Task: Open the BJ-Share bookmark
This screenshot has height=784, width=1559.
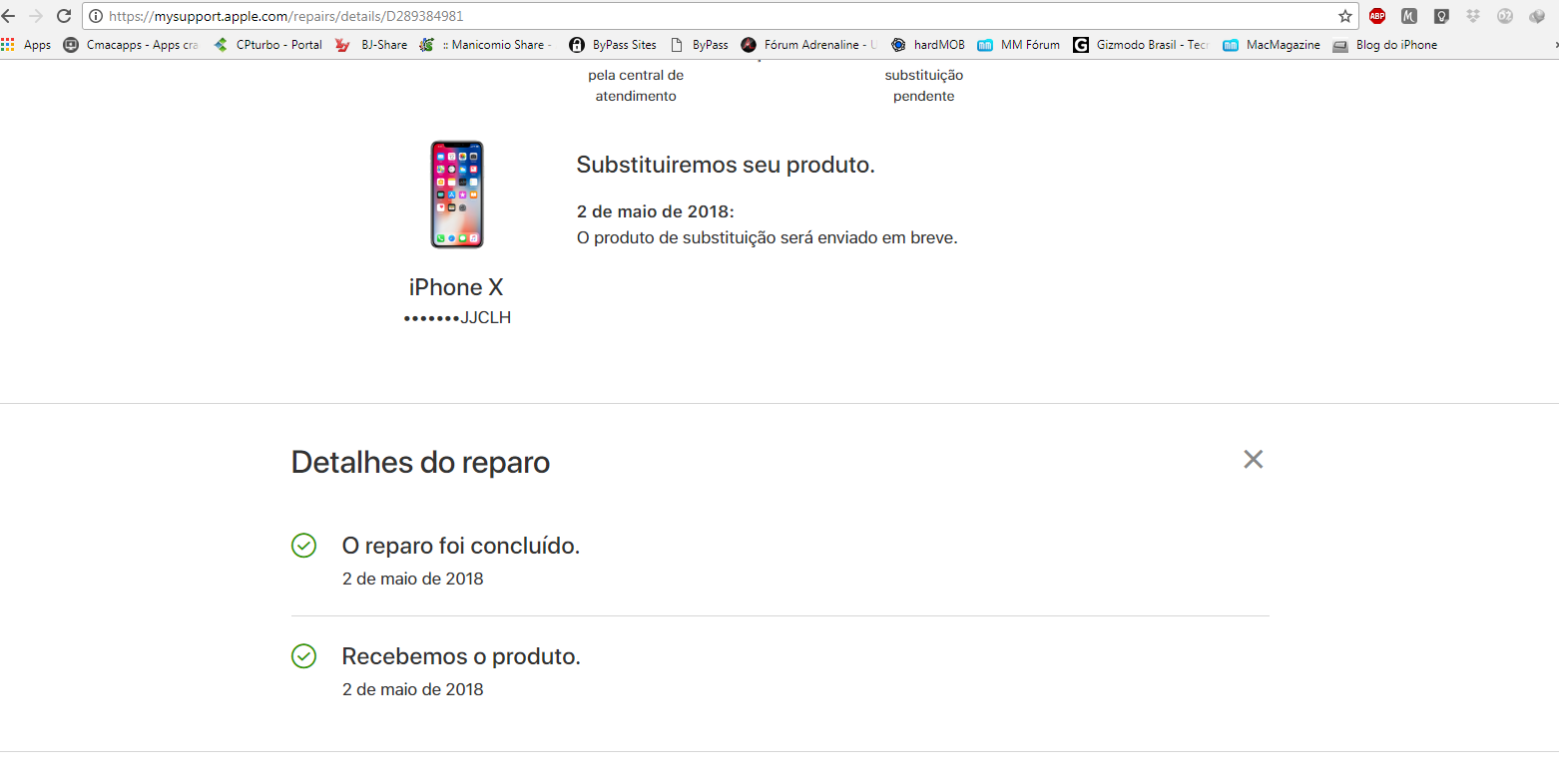Action: pos(371,45)
